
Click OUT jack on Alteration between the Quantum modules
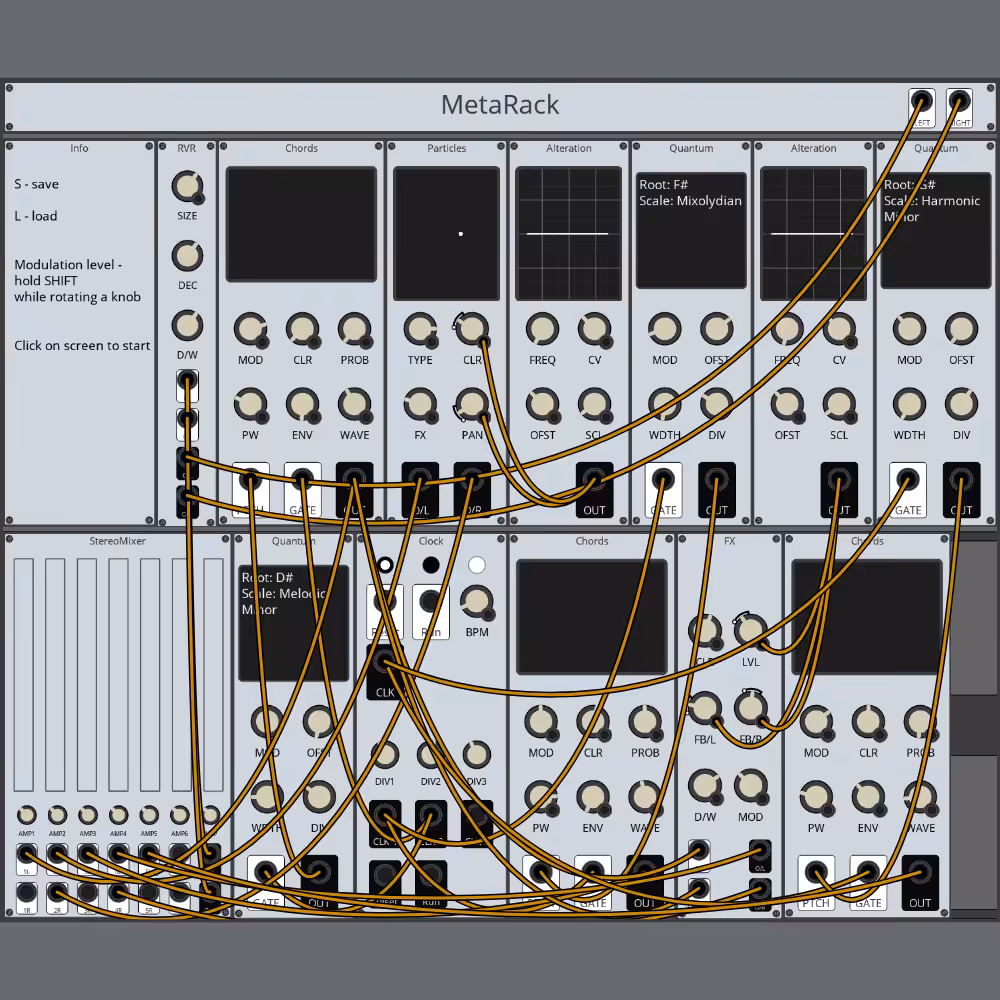click(839, 480)
